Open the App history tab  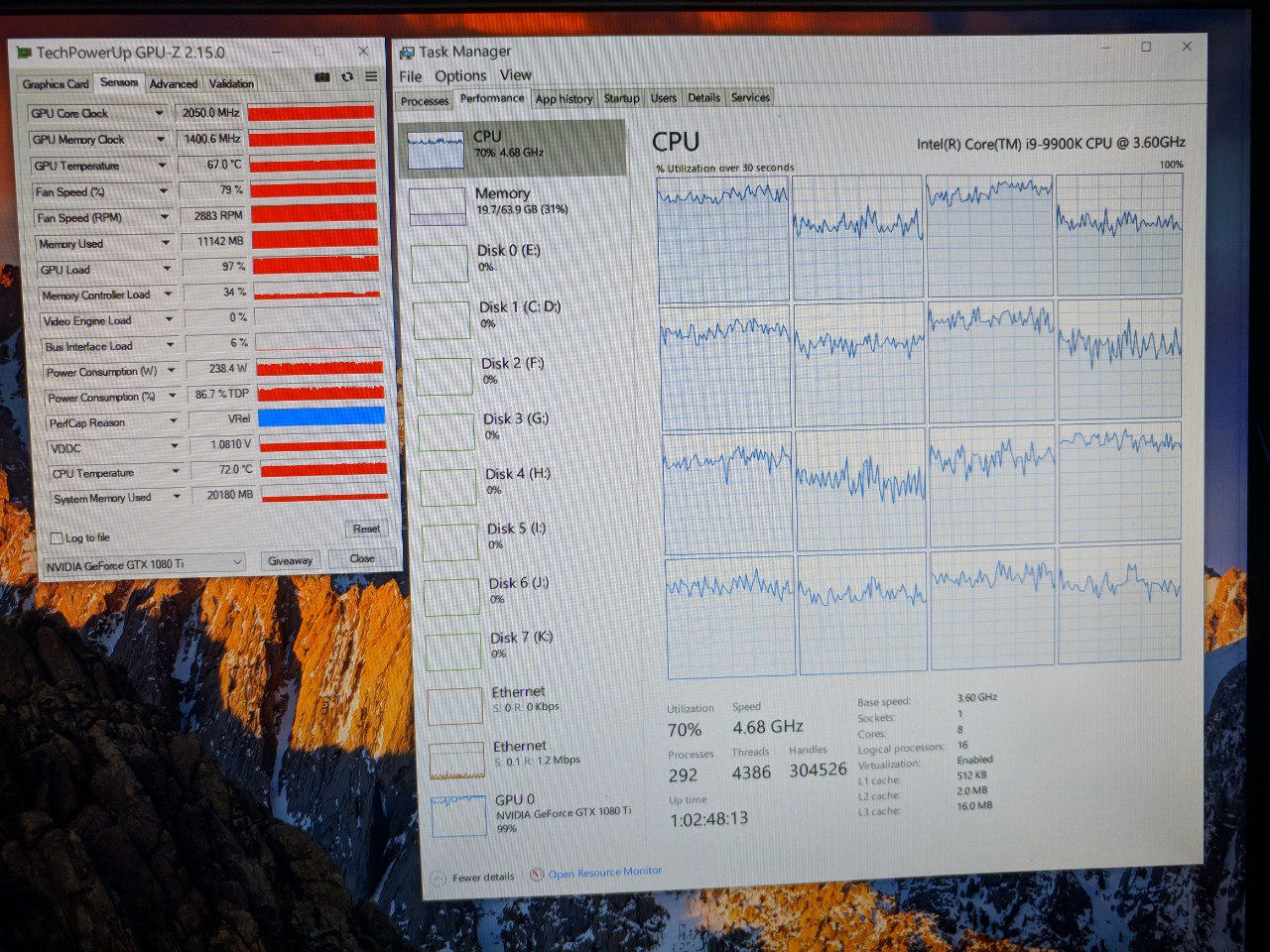click(564, 99)
